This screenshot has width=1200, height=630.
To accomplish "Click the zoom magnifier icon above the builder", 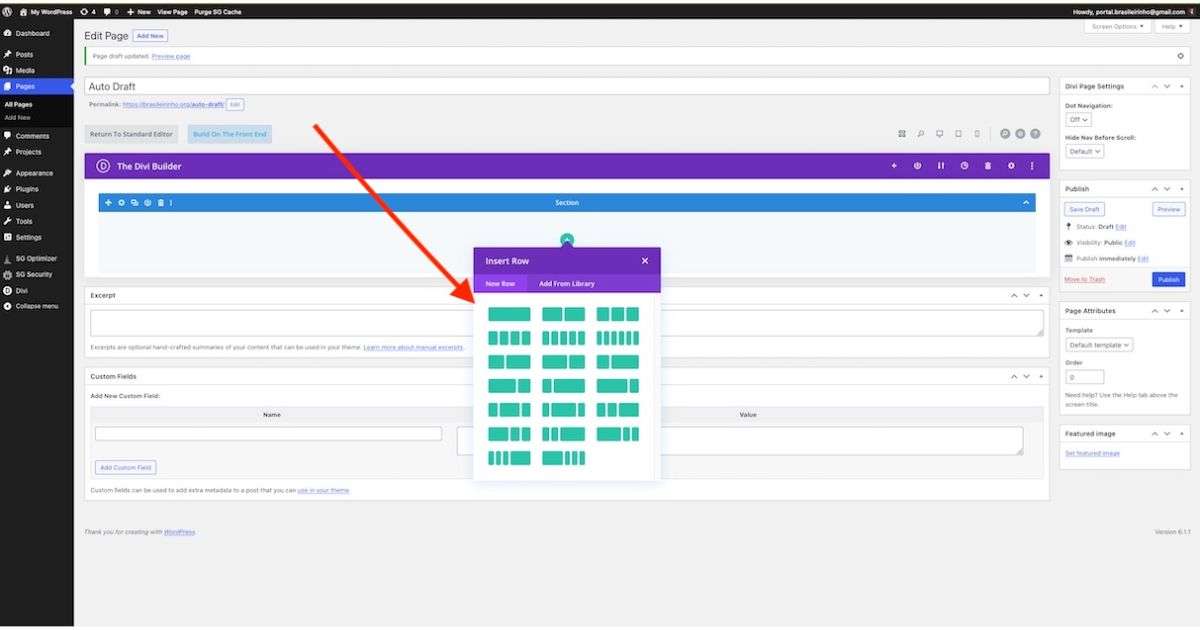I will pos(921,133).
